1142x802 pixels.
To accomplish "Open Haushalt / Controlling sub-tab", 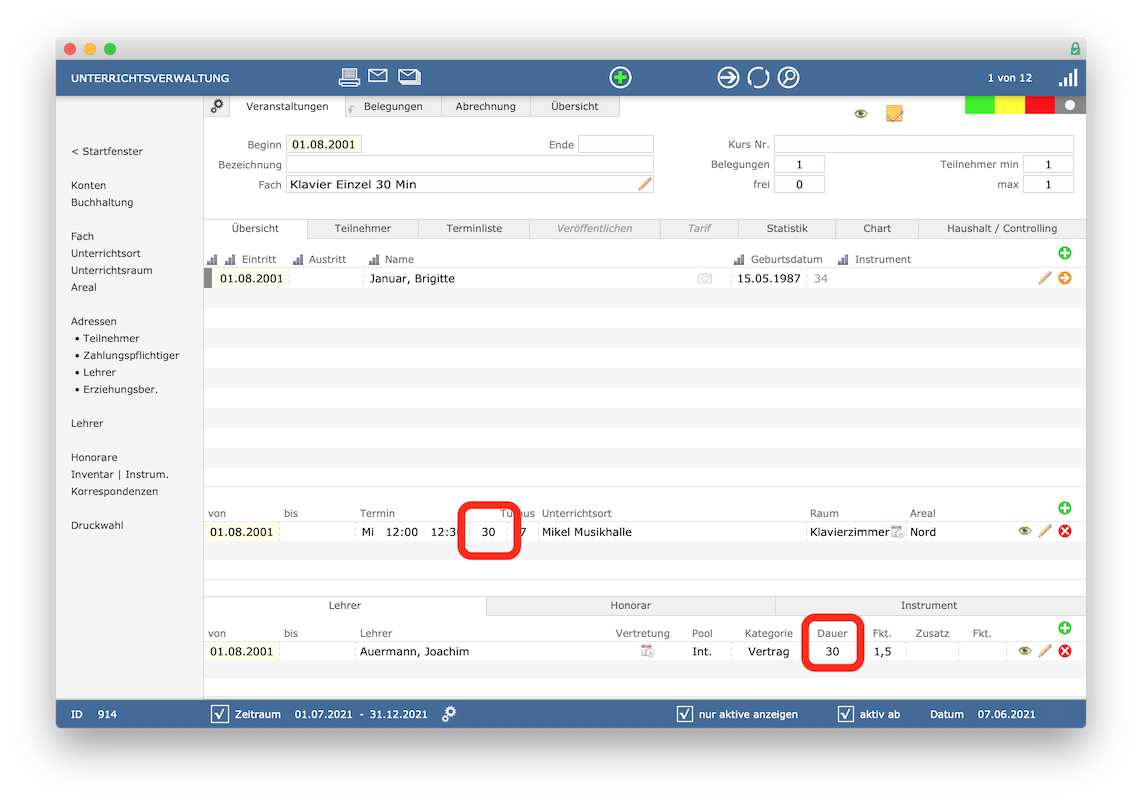I will click(1001, 229).
